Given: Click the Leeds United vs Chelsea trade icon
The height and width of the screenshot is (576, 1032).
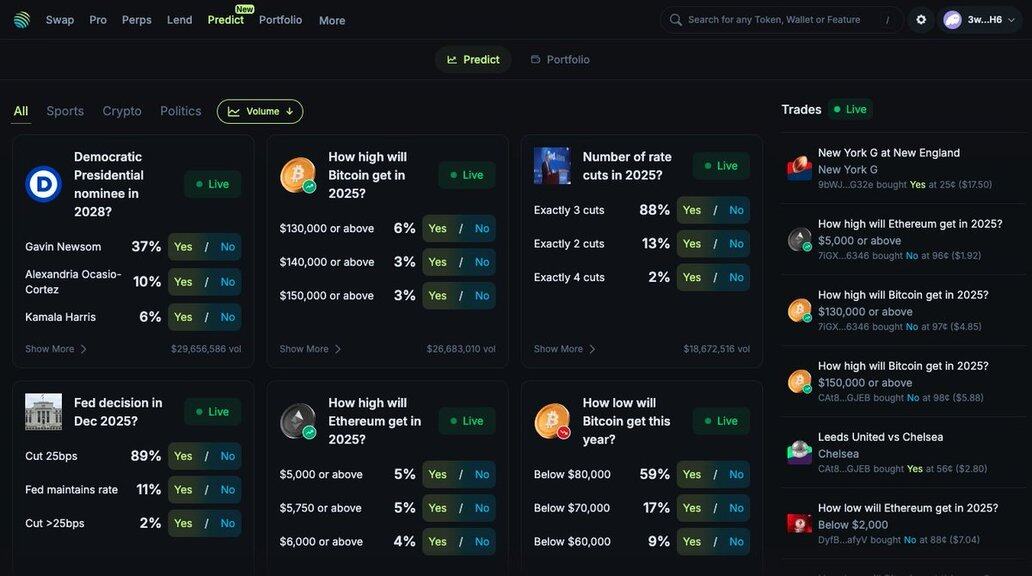Looking at the screenshot, I should pyautogui.click(x=799, y=453).
